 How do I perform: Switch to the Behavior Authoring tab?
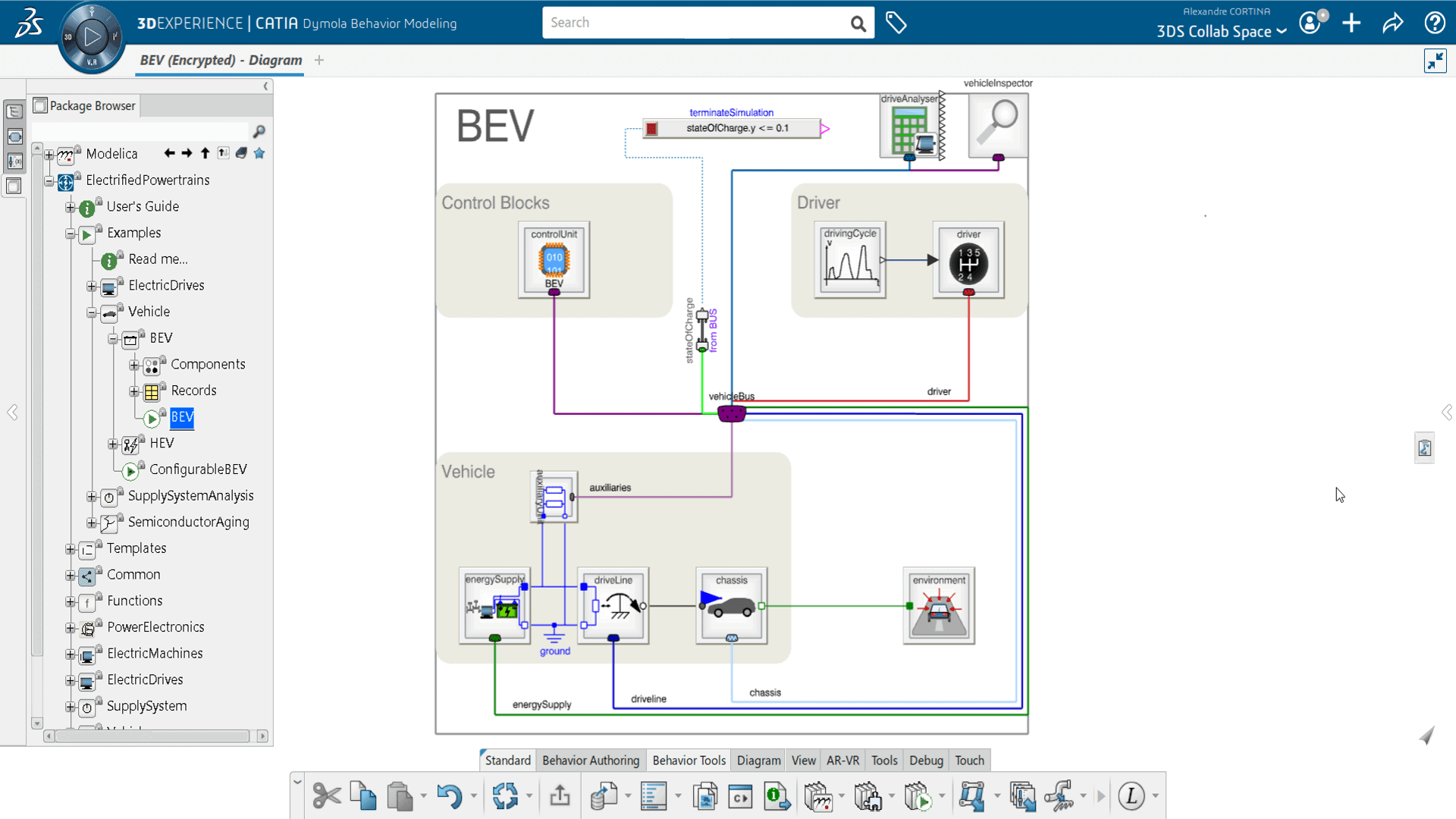[590, 760]
